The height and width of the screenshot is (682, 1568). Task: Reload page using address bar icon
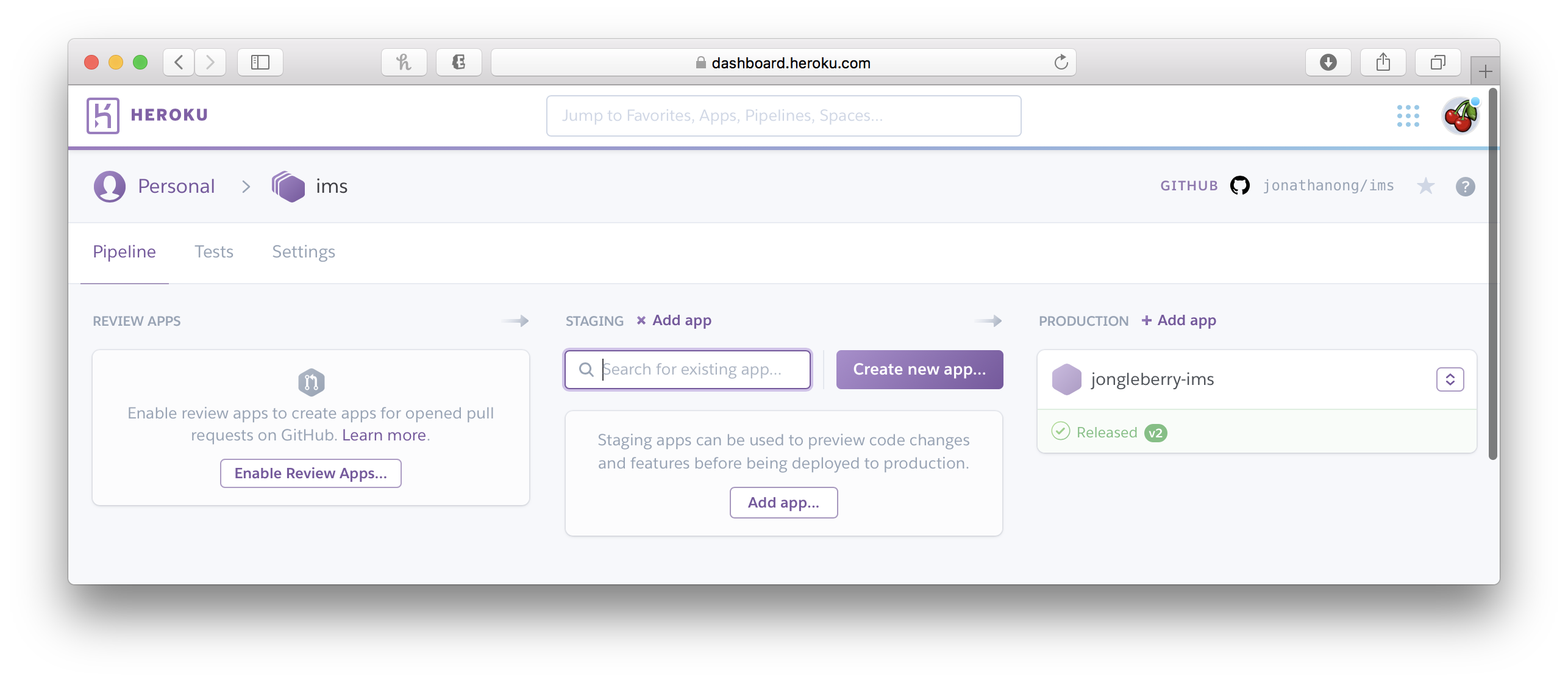(x=1061, y=62)
